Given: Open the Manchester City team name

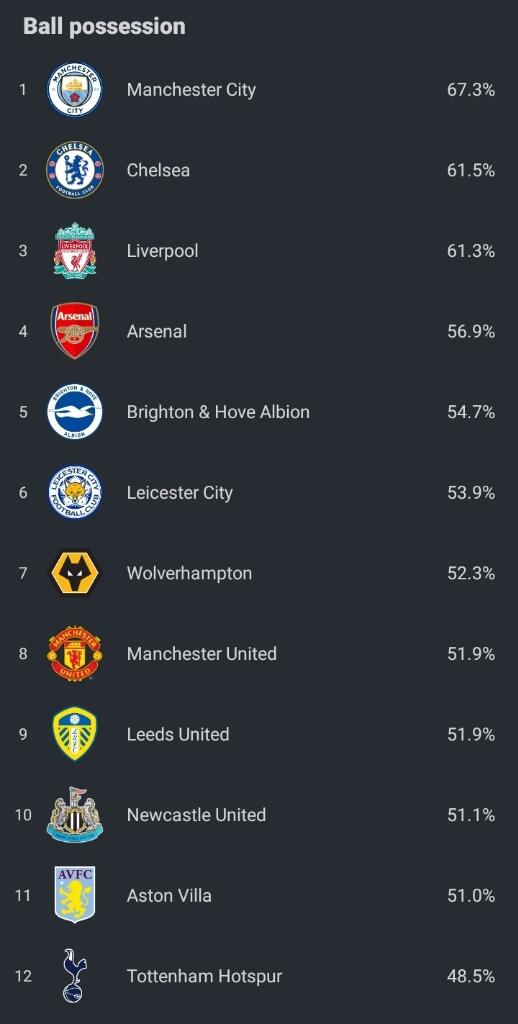Looking at the screenshot, I should coord(191,89).
